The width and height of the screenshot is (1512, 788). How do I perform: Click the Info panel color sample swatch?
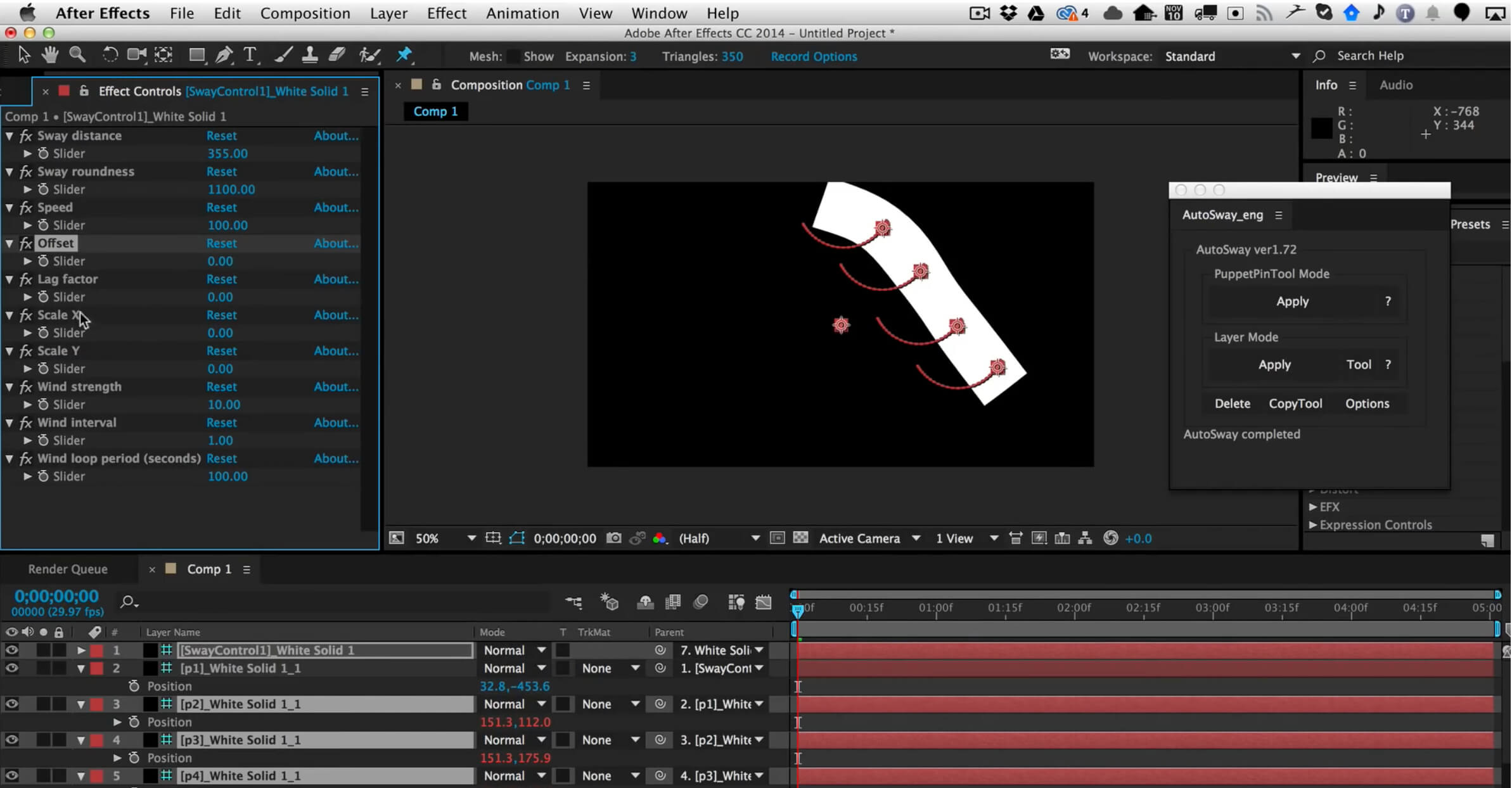1322,127
